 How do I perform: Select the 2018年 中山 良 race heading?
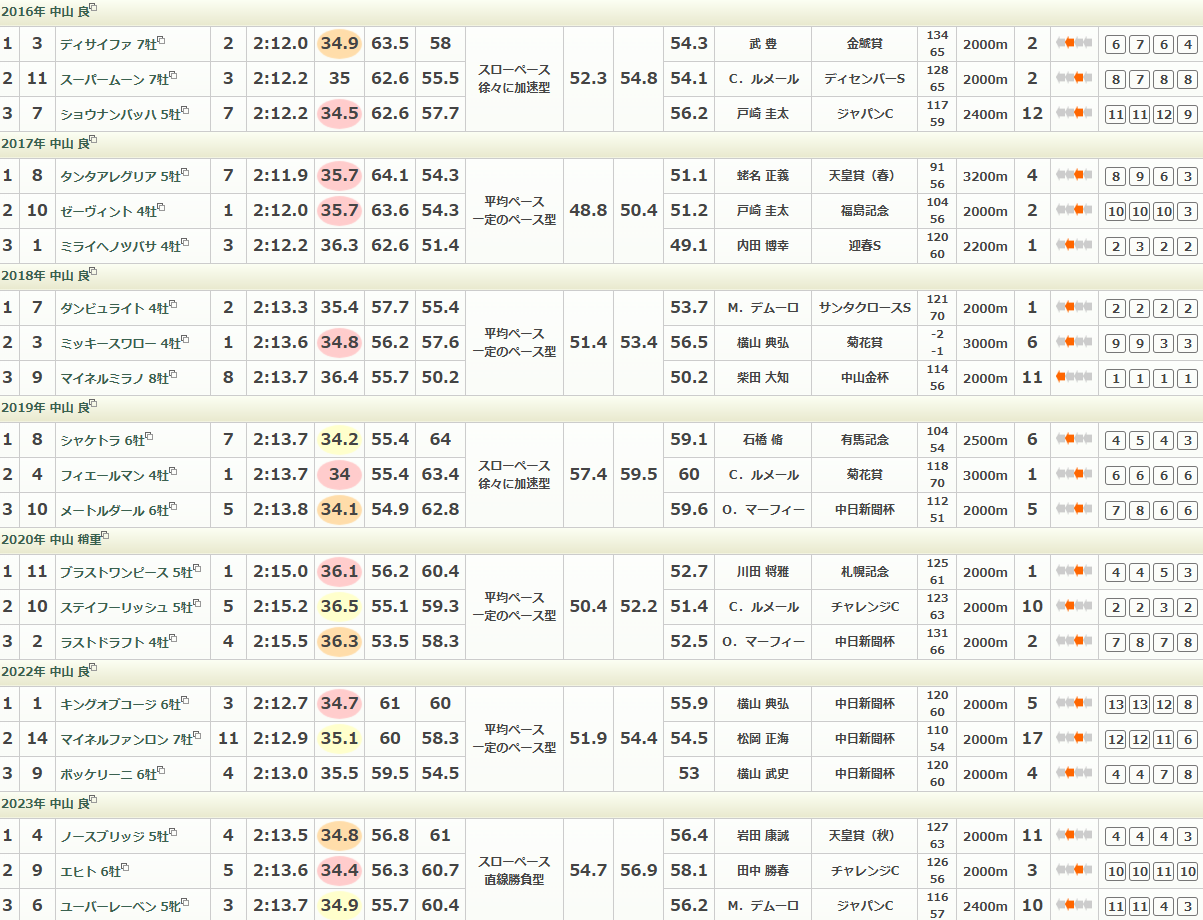pos(44,275)
